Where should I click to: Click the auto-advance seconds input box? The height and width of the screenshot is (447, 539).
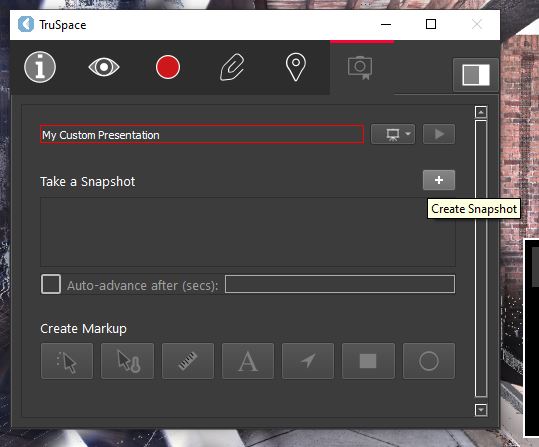[x=340, y=284]
